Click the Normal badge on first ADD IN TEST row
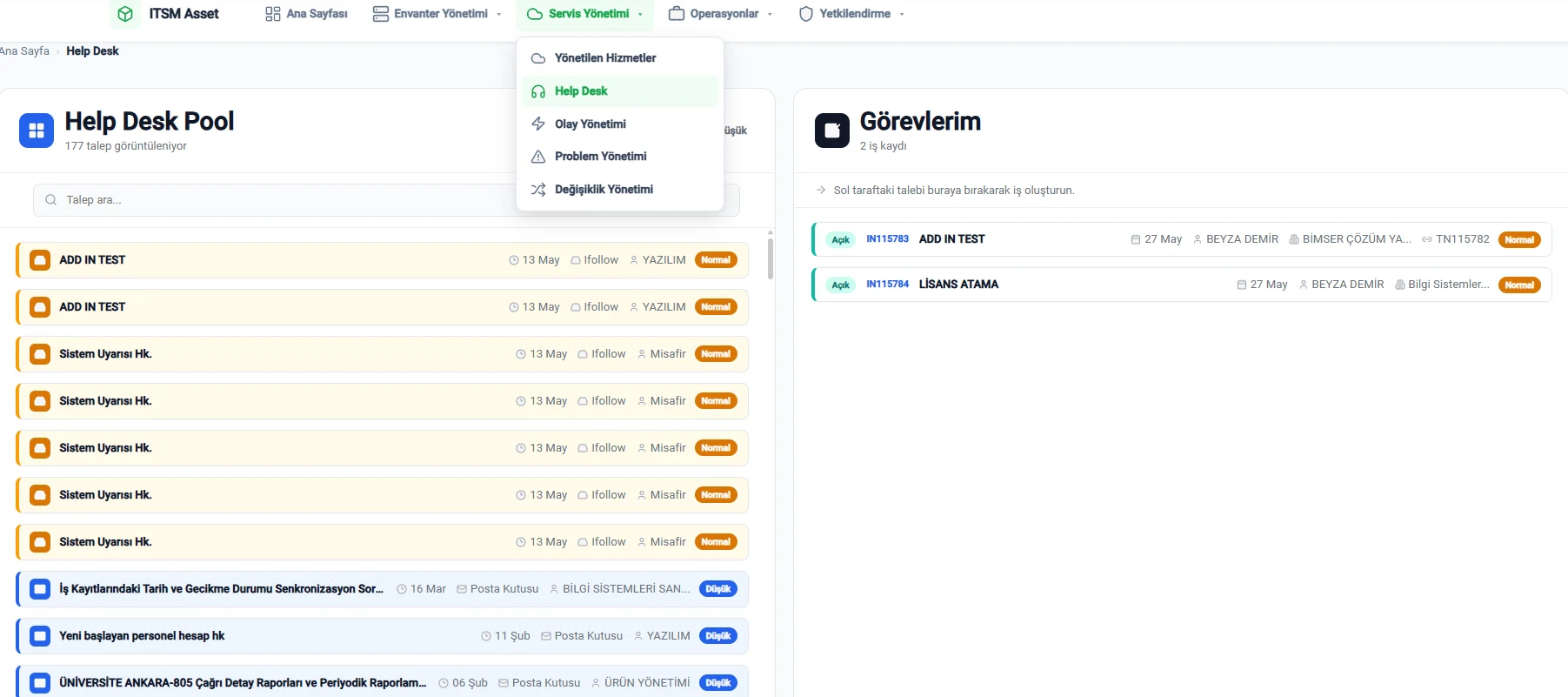The width and height of the screenshot is (1568, 697). point(716,260)
